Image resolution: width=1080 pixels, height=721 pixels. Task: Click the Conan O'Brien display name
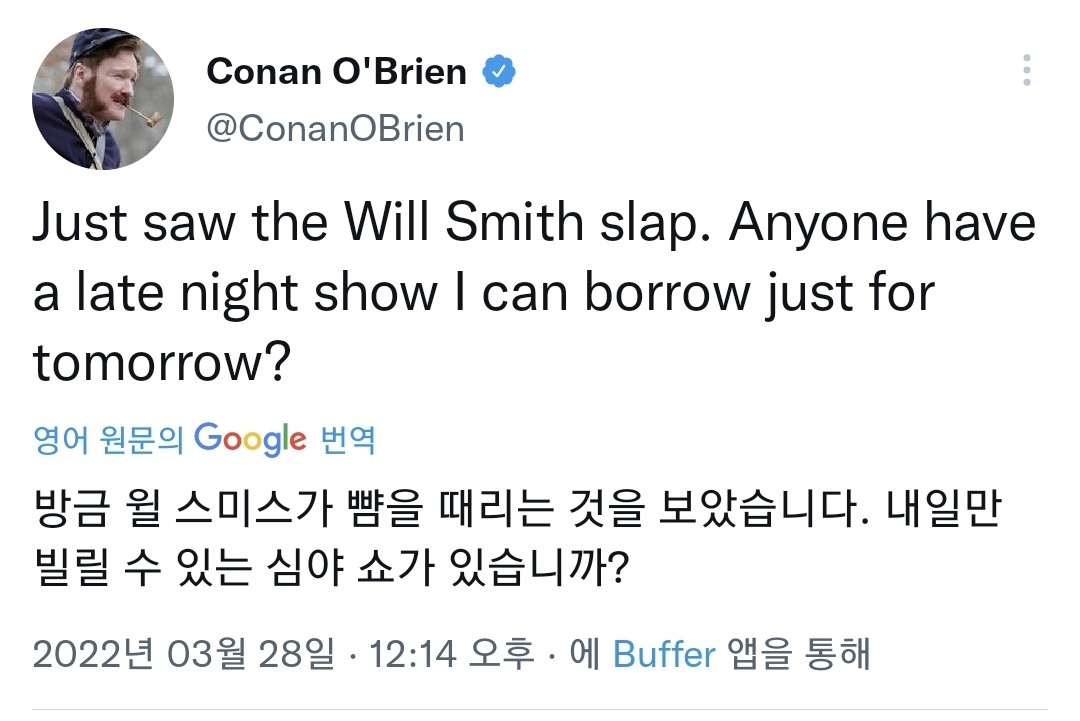(x=336, y=72)
